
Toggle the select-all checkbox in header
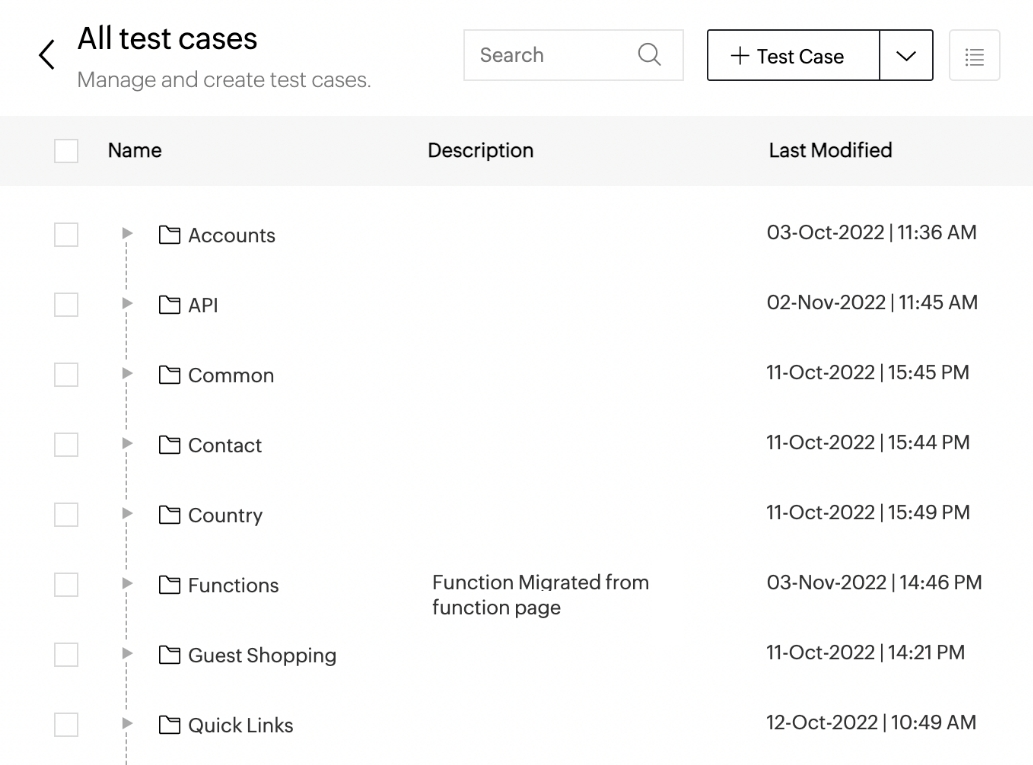(66, 151)
